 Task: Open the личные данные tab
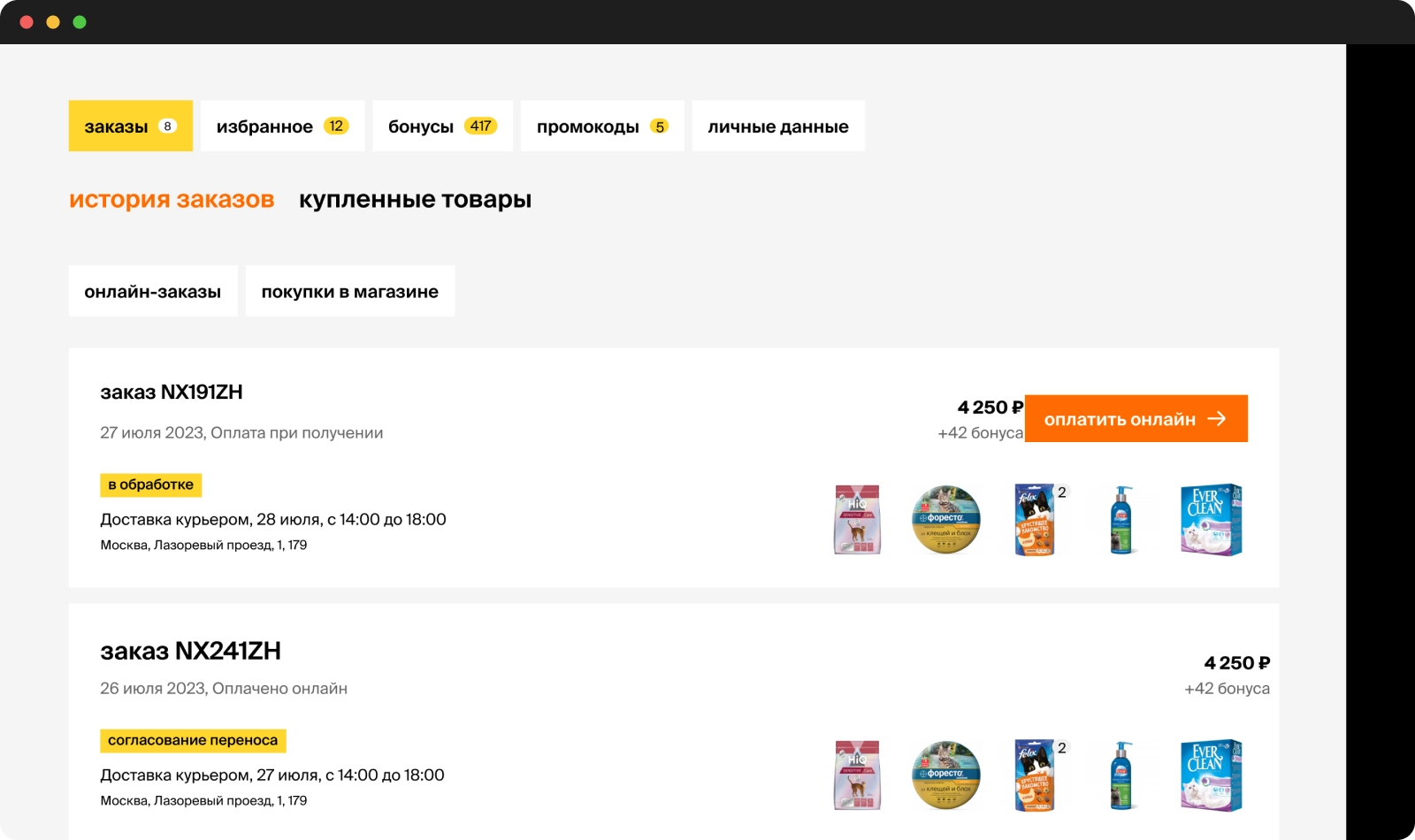(x=777, y=126)
